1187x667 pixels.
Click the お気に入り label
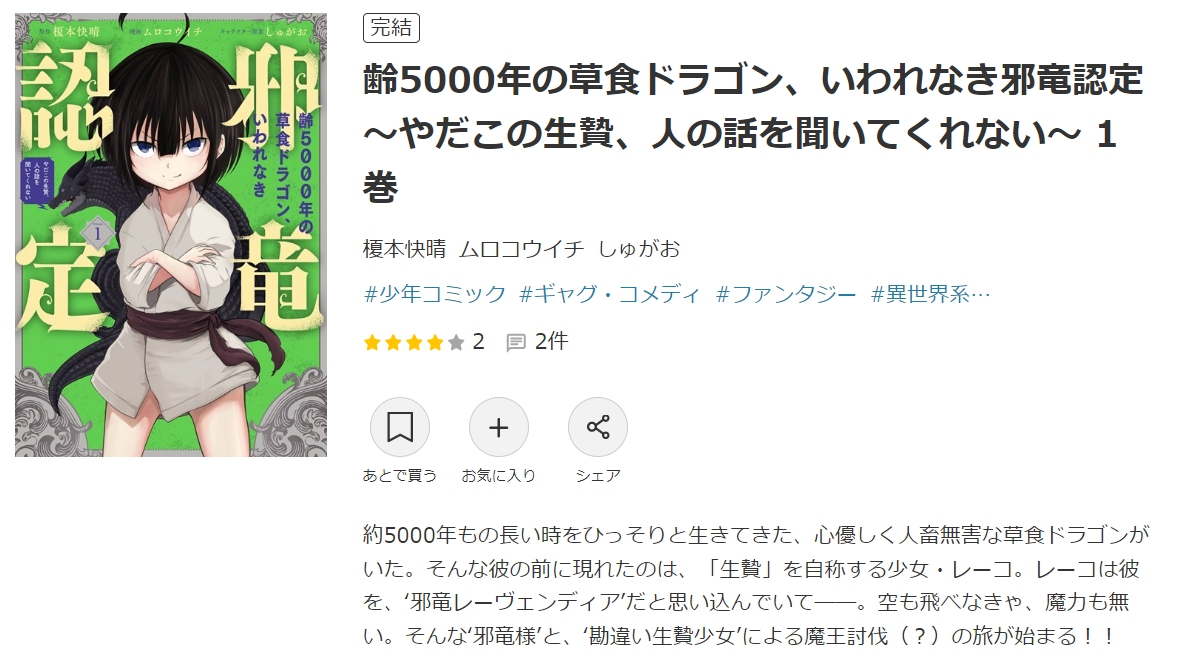pos(499,475)
